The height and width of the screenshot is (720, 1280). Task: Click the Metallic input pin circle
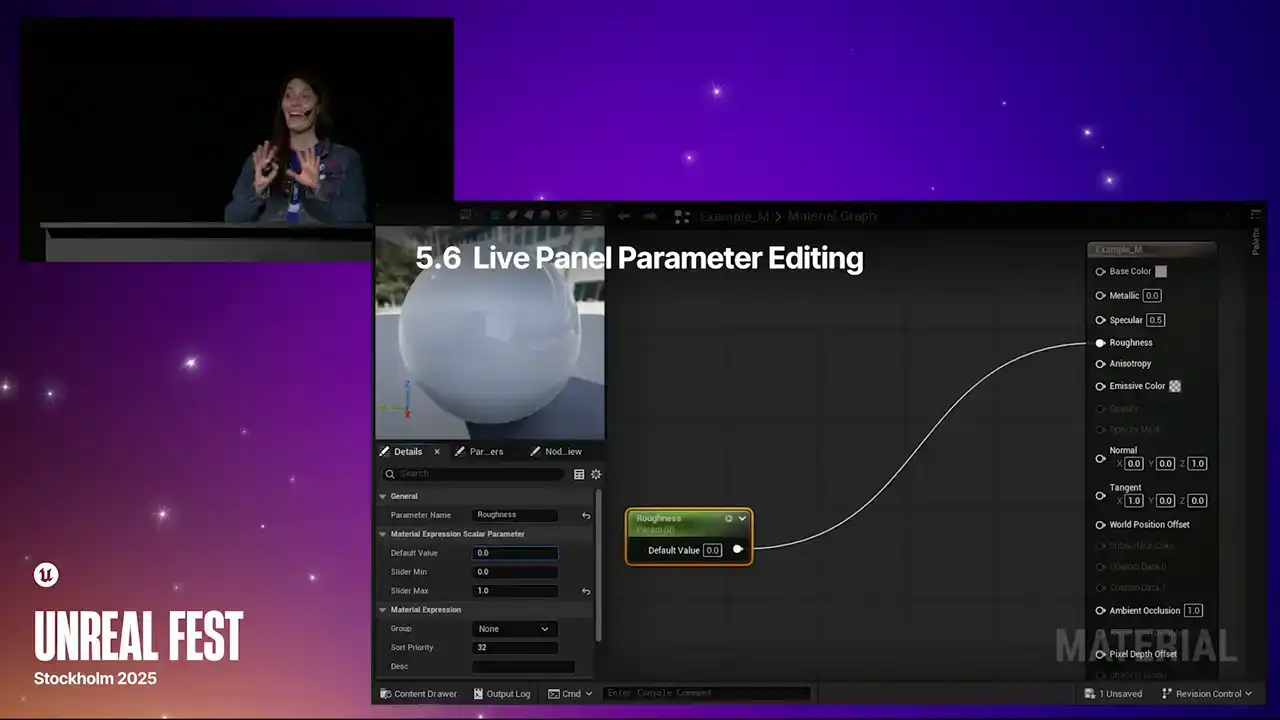tap(1100, 296)
